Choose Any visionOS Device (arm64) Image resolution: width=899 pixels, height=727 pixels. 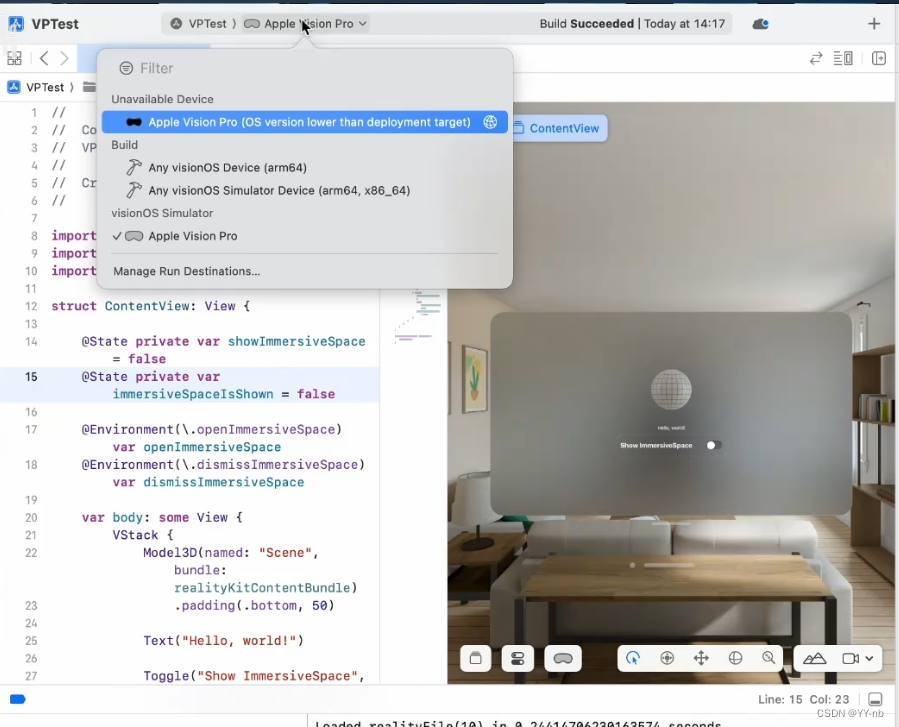tap(304, 167)
